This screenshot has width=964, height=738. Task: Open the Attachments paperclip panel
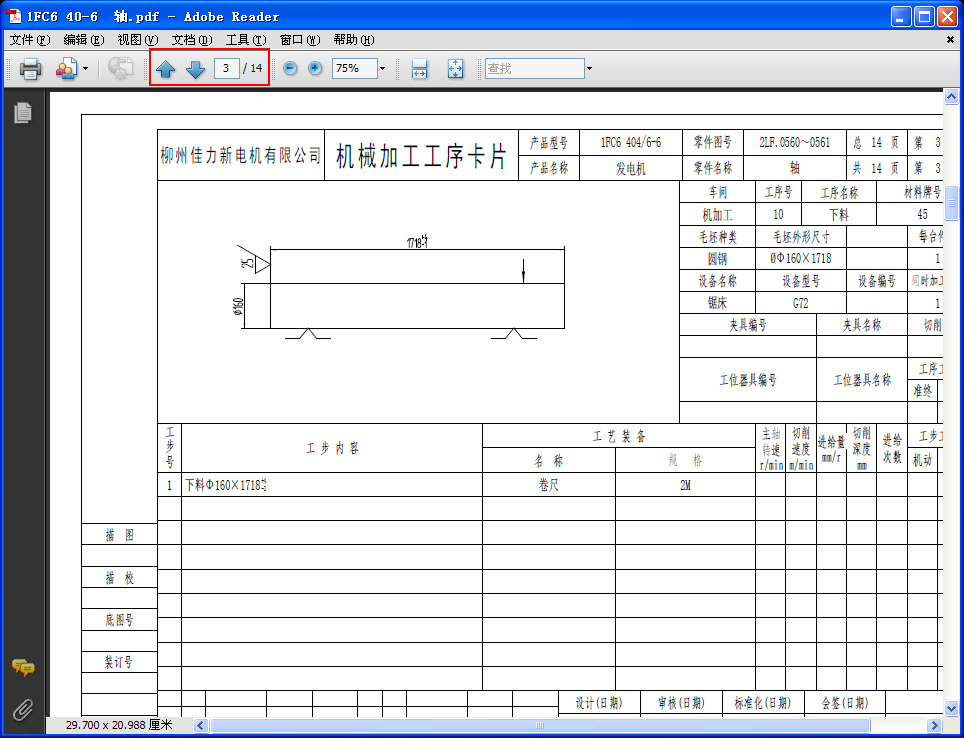23,710
